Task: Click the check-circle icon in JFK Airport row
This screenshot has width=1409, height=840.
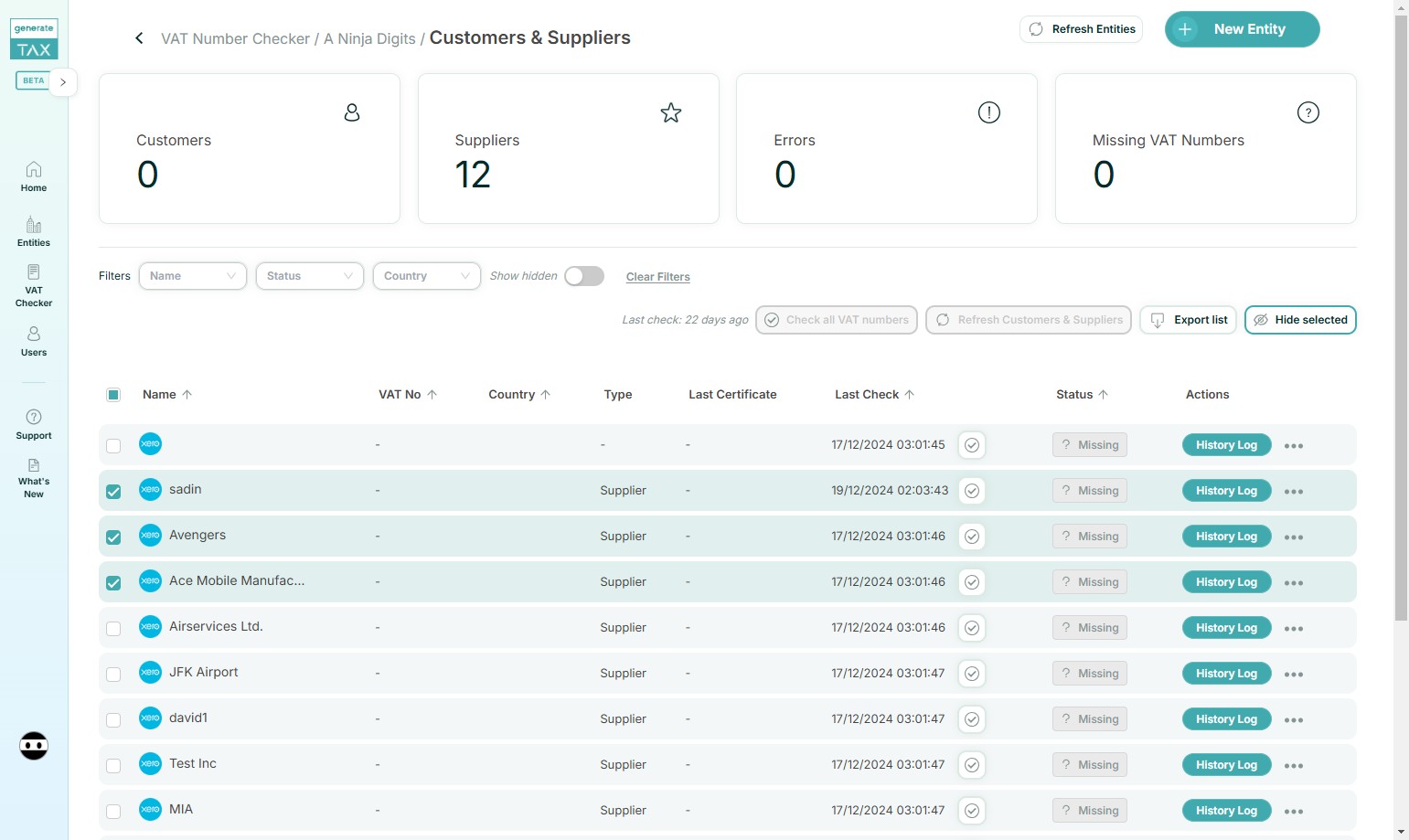Action: tap(972, 674)
